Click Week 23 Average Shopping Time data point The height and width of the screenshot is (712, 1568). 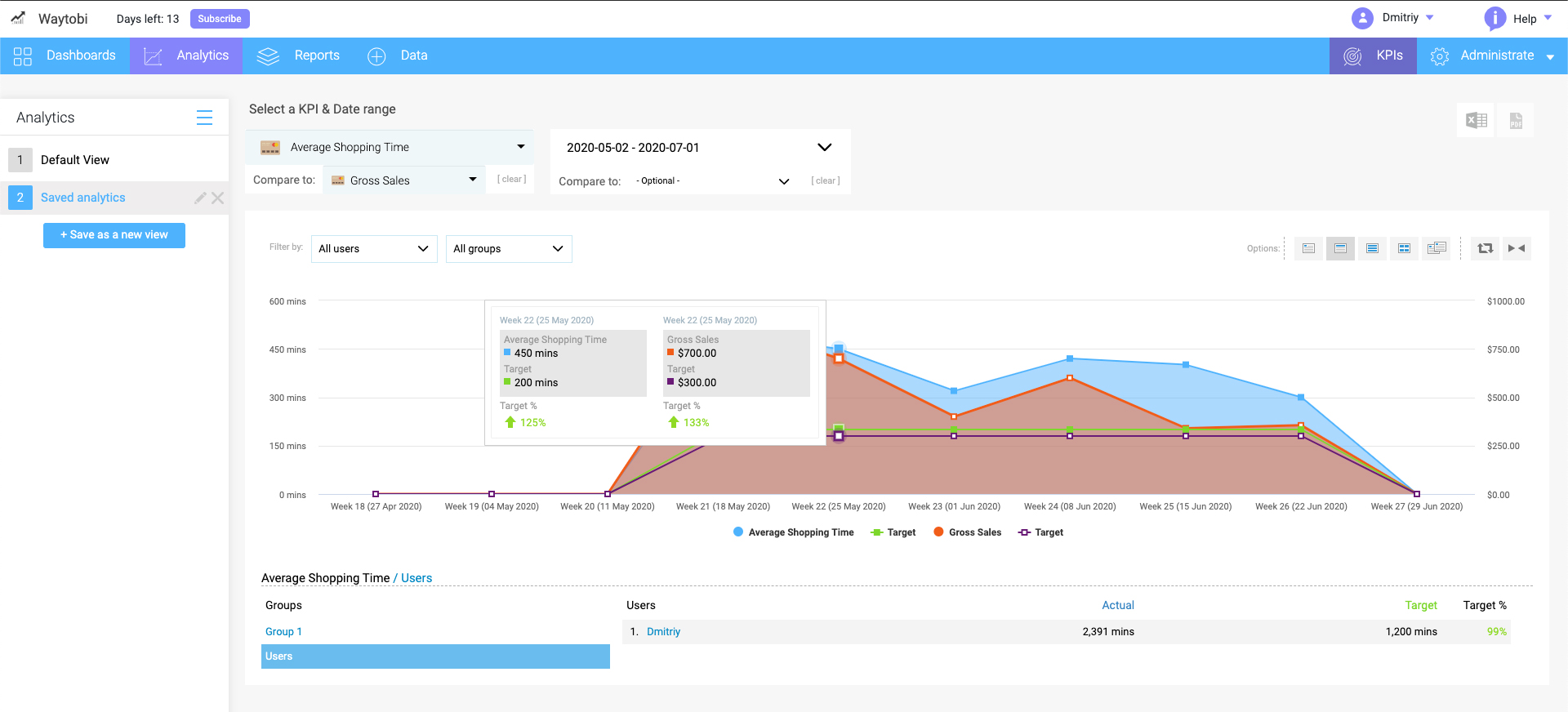[954, 391]
